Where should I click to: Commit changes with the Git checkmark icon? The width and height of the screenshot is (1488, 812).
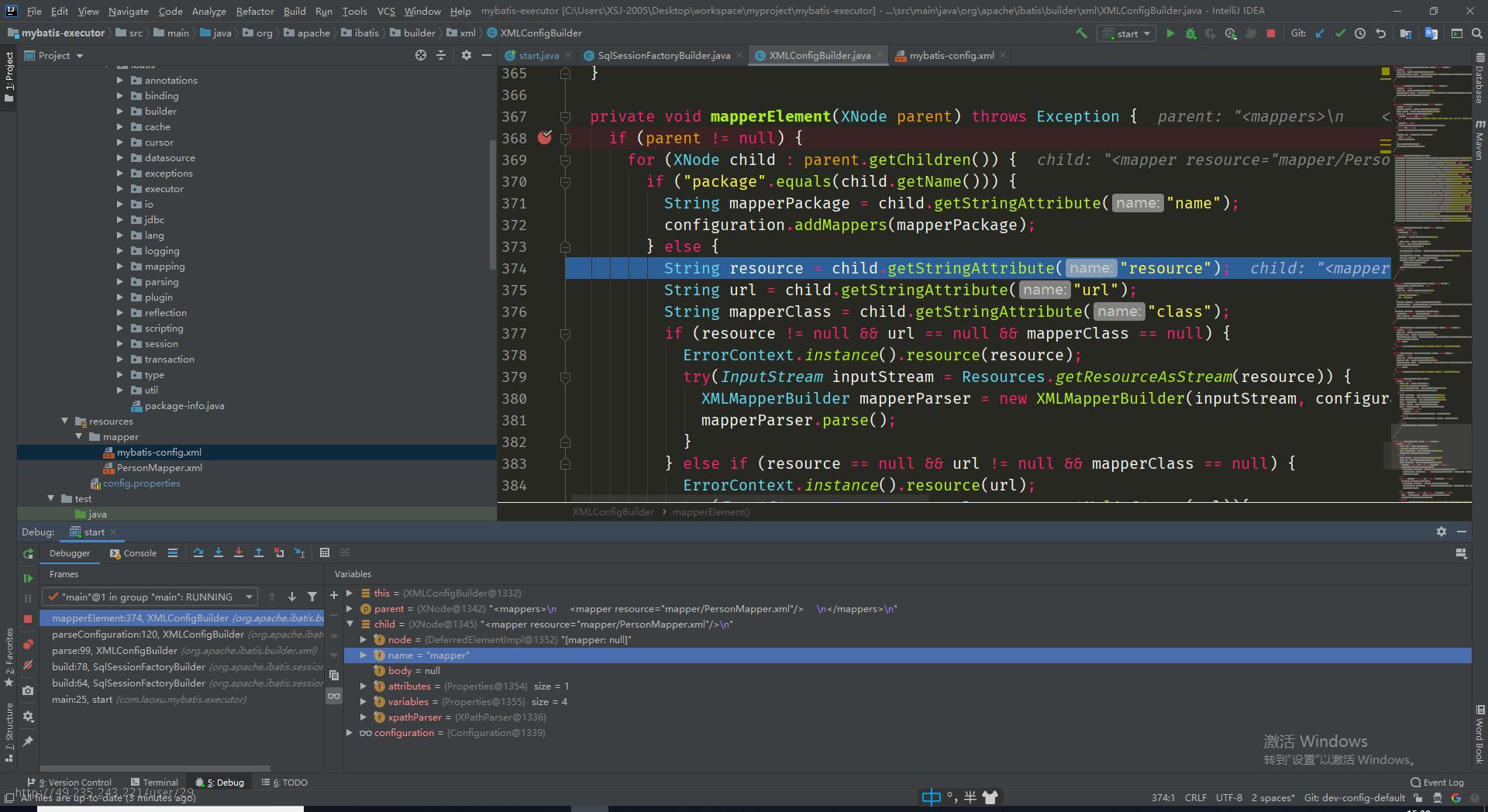[x=1340, y=33]
